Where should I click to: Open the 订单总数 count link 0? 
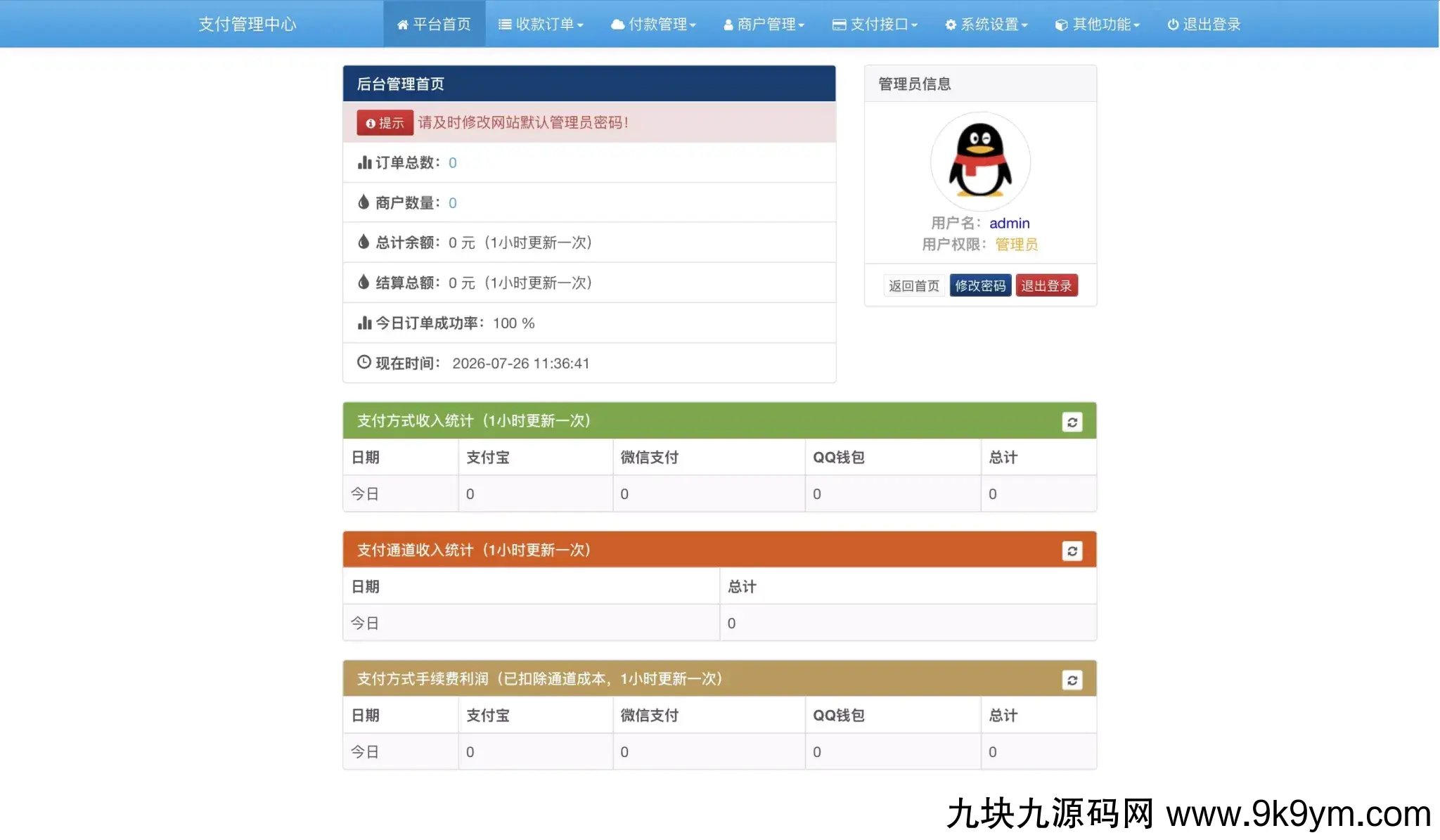pos(452,162)
